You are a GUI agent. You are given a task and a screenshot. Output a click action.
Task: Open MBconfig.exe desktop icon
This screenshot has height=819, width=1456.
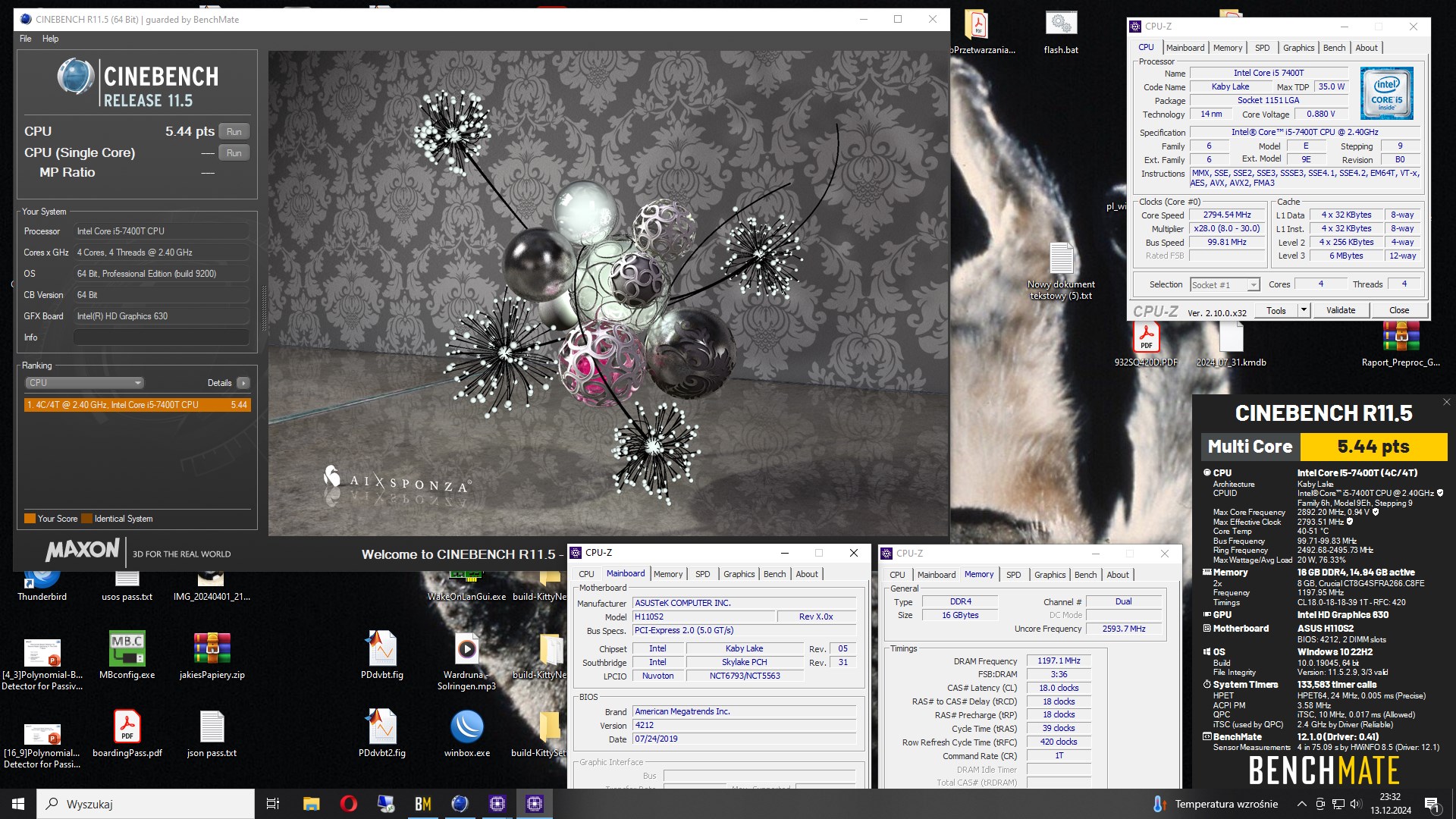[x=127, y=656]
